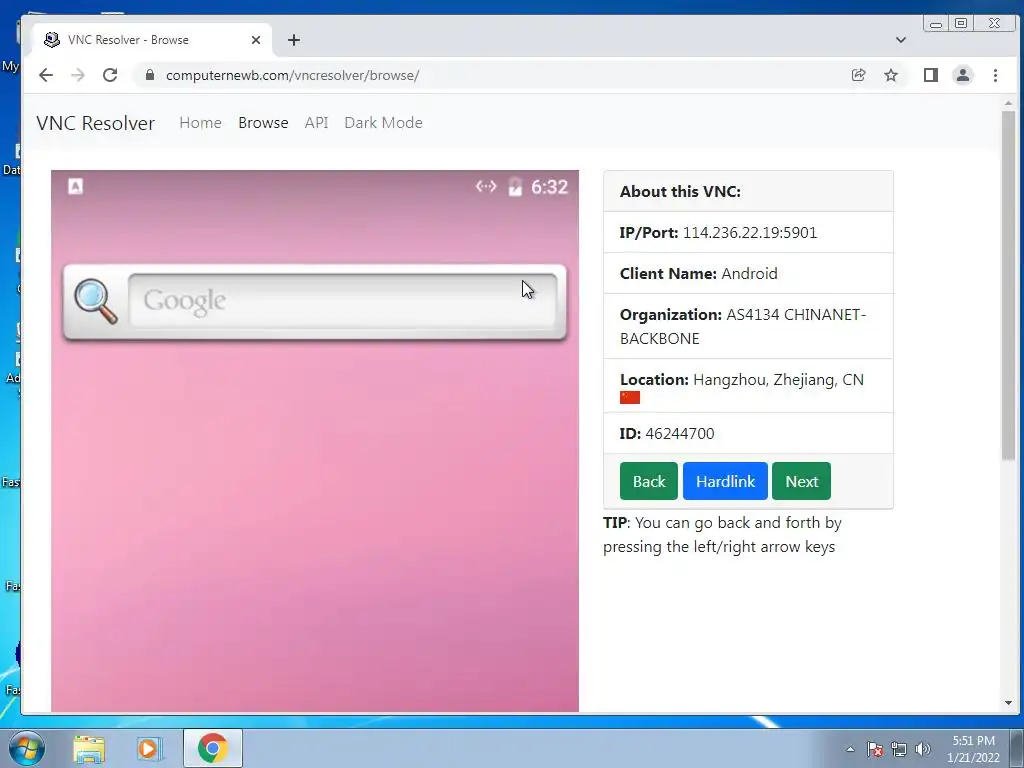
Task: Click the Client Name Android row
Action: [748, 273]
